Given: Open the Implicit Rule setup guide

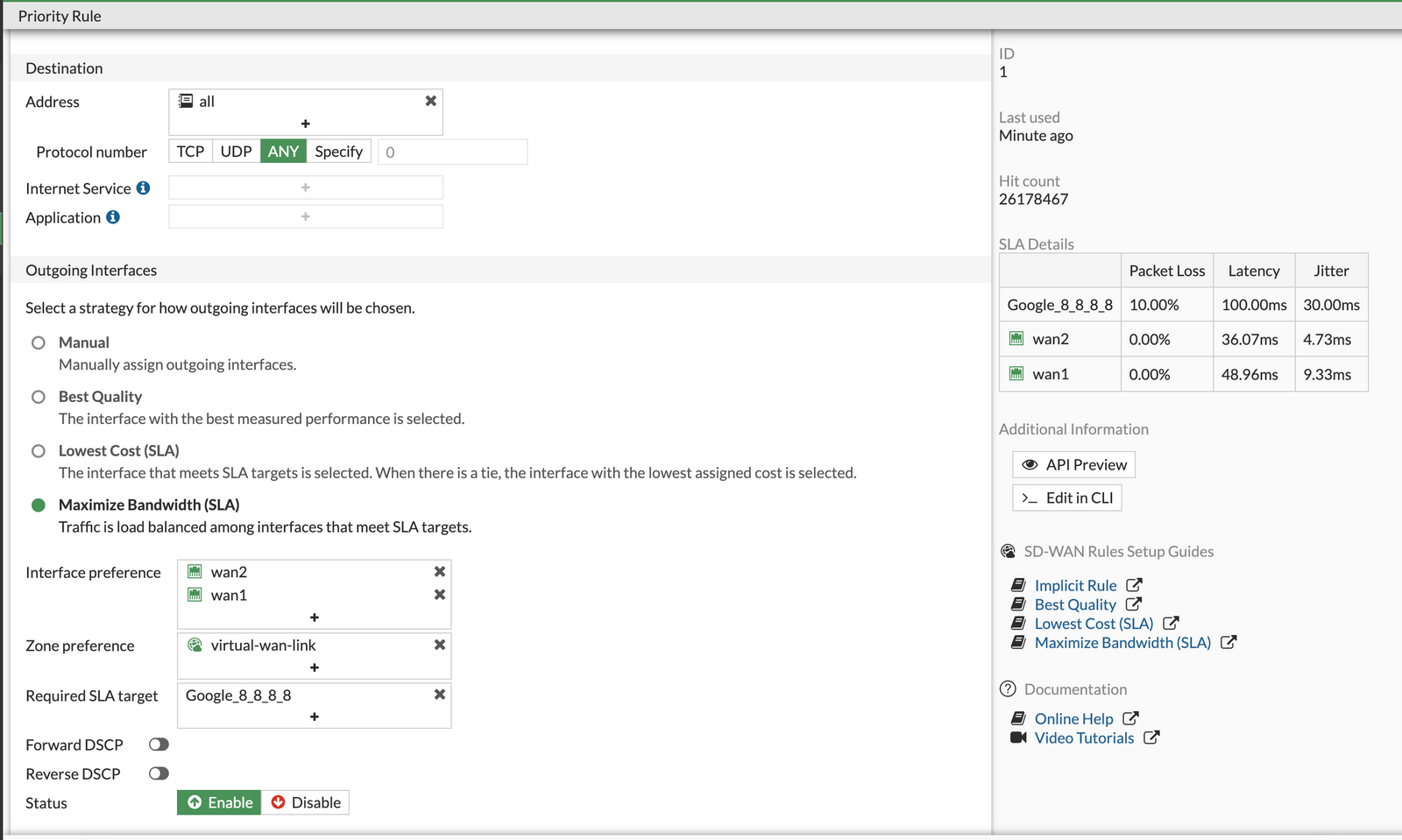Looking at the screenshot, I should coord(1076,585).
